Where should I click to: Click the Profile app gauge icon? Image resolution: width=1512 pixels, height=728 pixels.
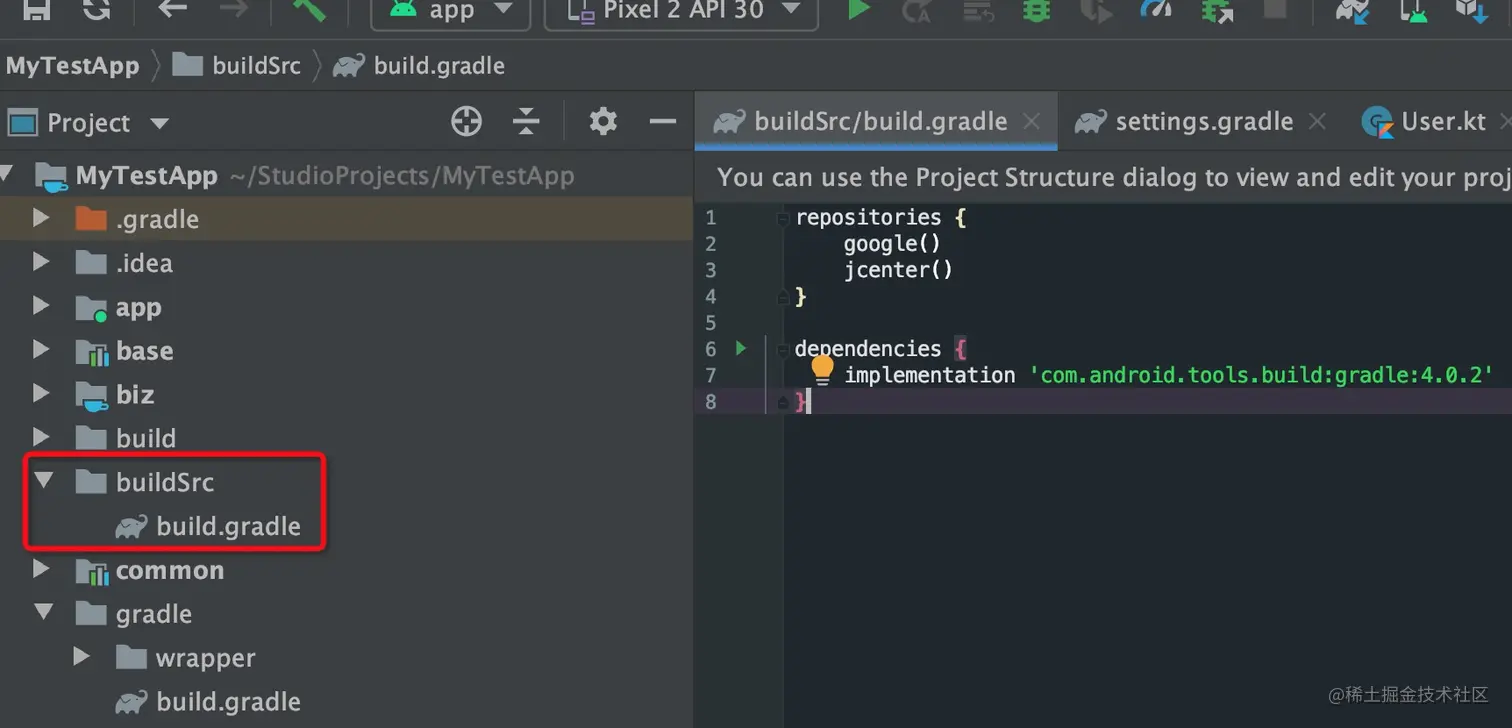click(x=1156, y=9)
